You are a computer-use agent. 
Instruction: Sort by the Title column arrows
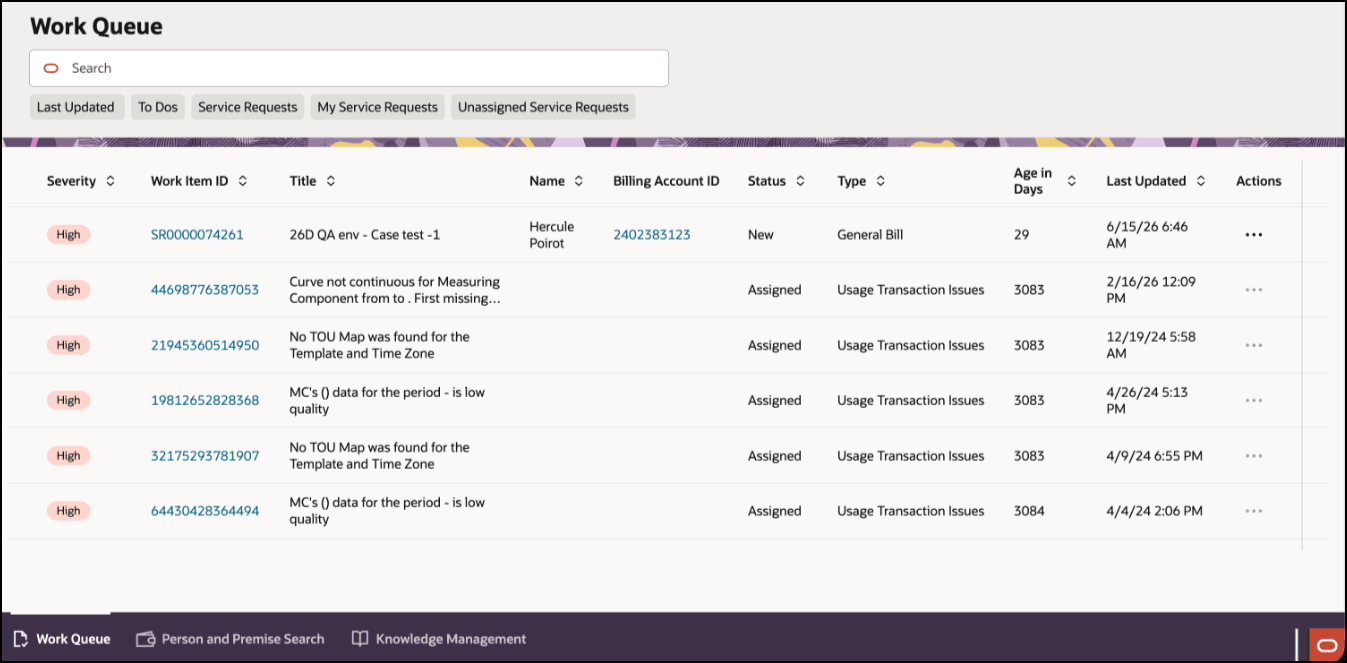[x=330, y=181]
